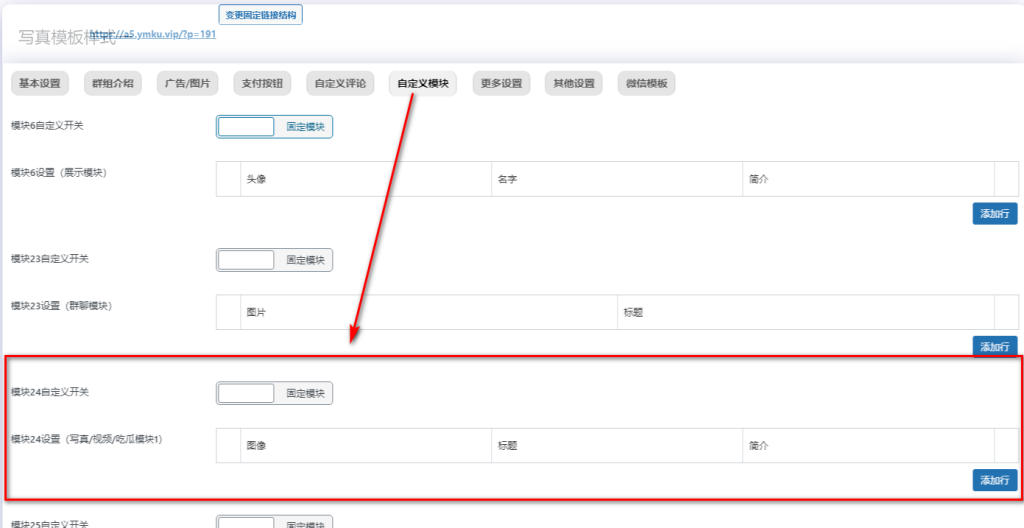Go to the 微信模板 tab
Viewport: 1024px width, 528px height.
pos(647,84)
